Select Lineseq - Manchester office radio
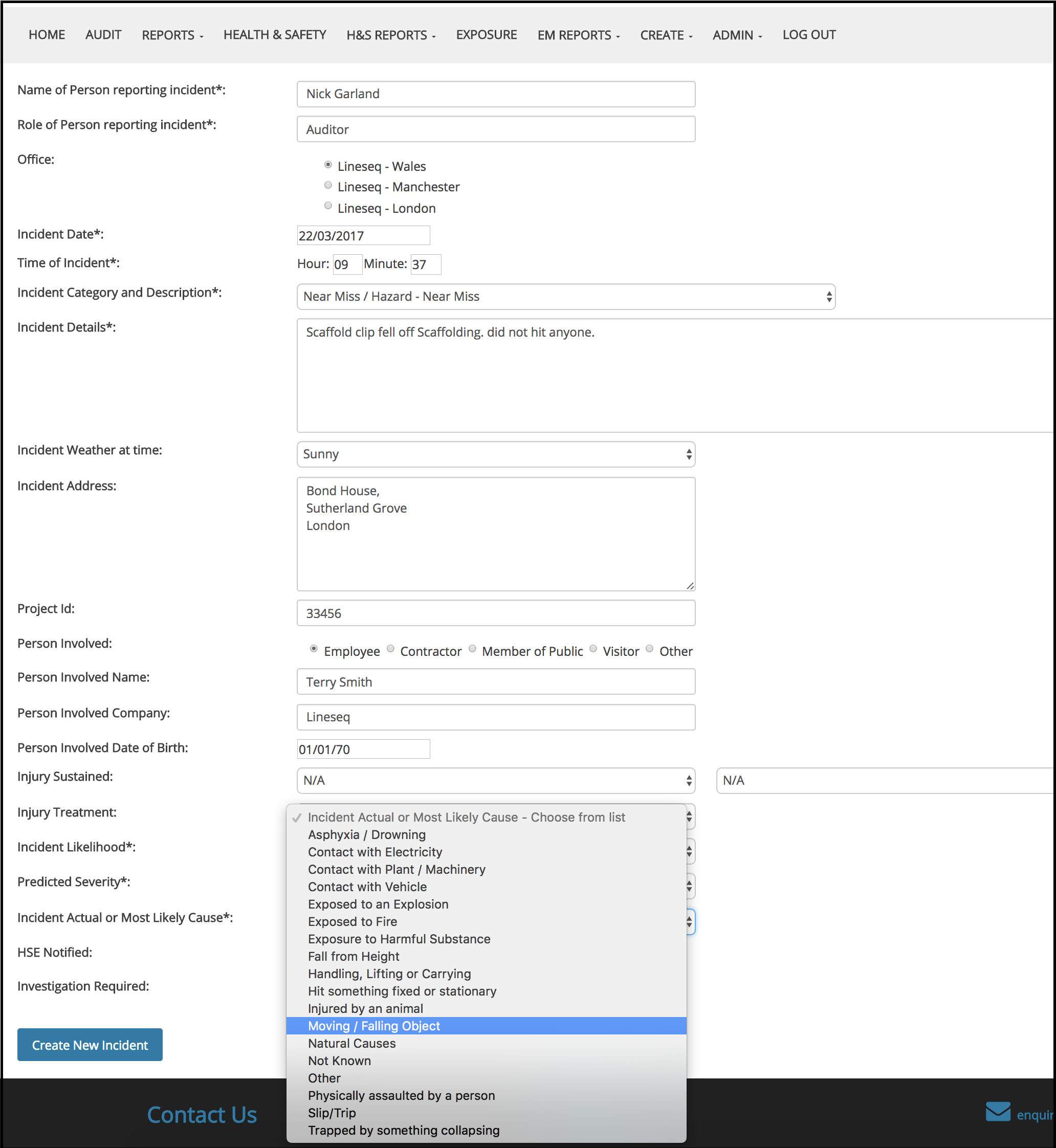Viewport: 1056px width, 1148px height. (x=328, y=185)
